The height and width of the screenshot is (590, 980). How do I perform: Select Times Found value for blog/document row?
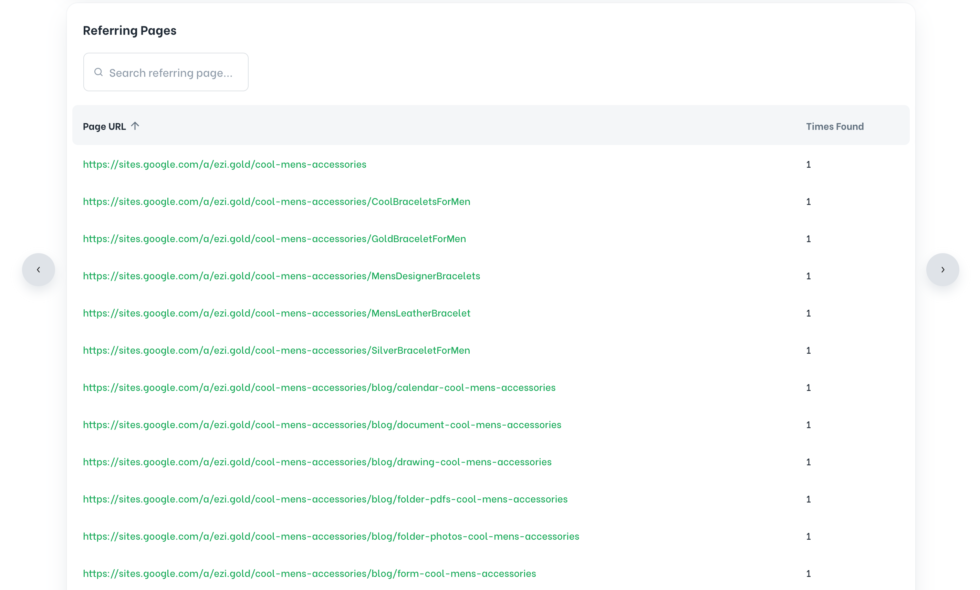coord(808,425)
